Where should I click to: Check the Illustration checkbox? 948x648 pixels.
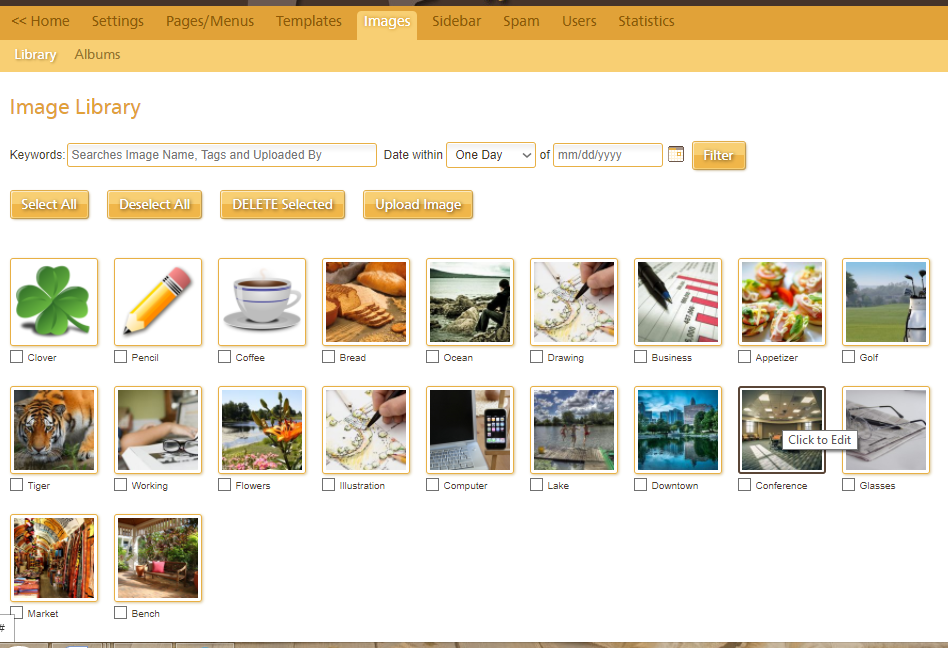point(328,485)
